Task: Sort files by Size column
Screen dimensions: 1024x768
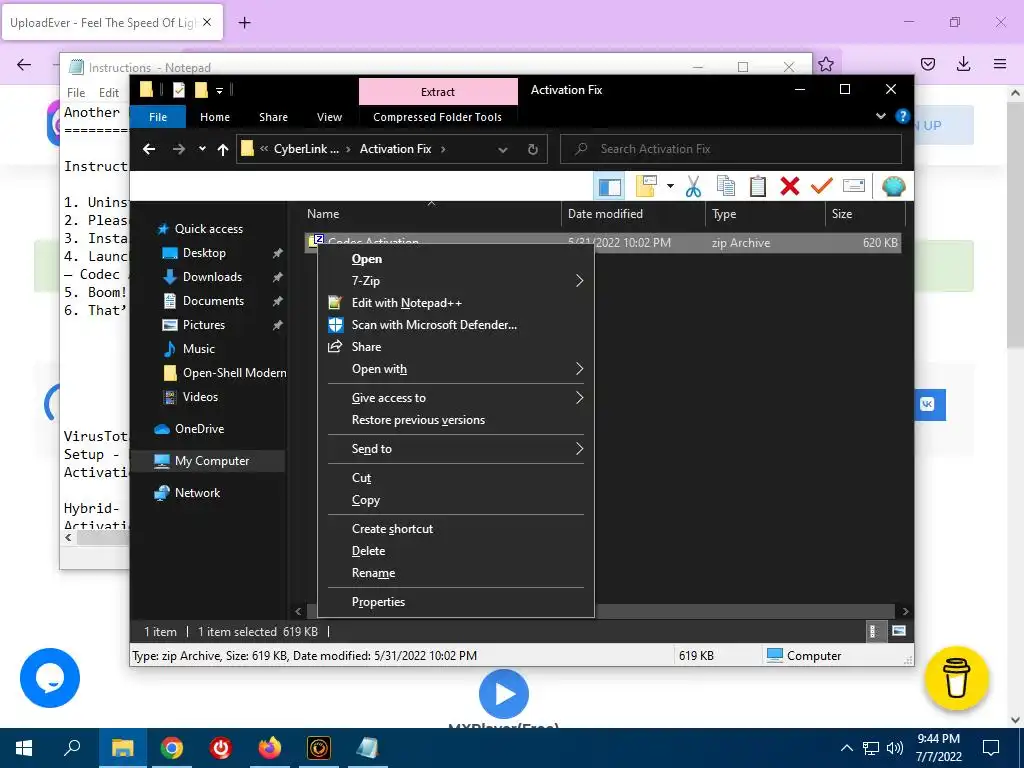Action: 865,214
